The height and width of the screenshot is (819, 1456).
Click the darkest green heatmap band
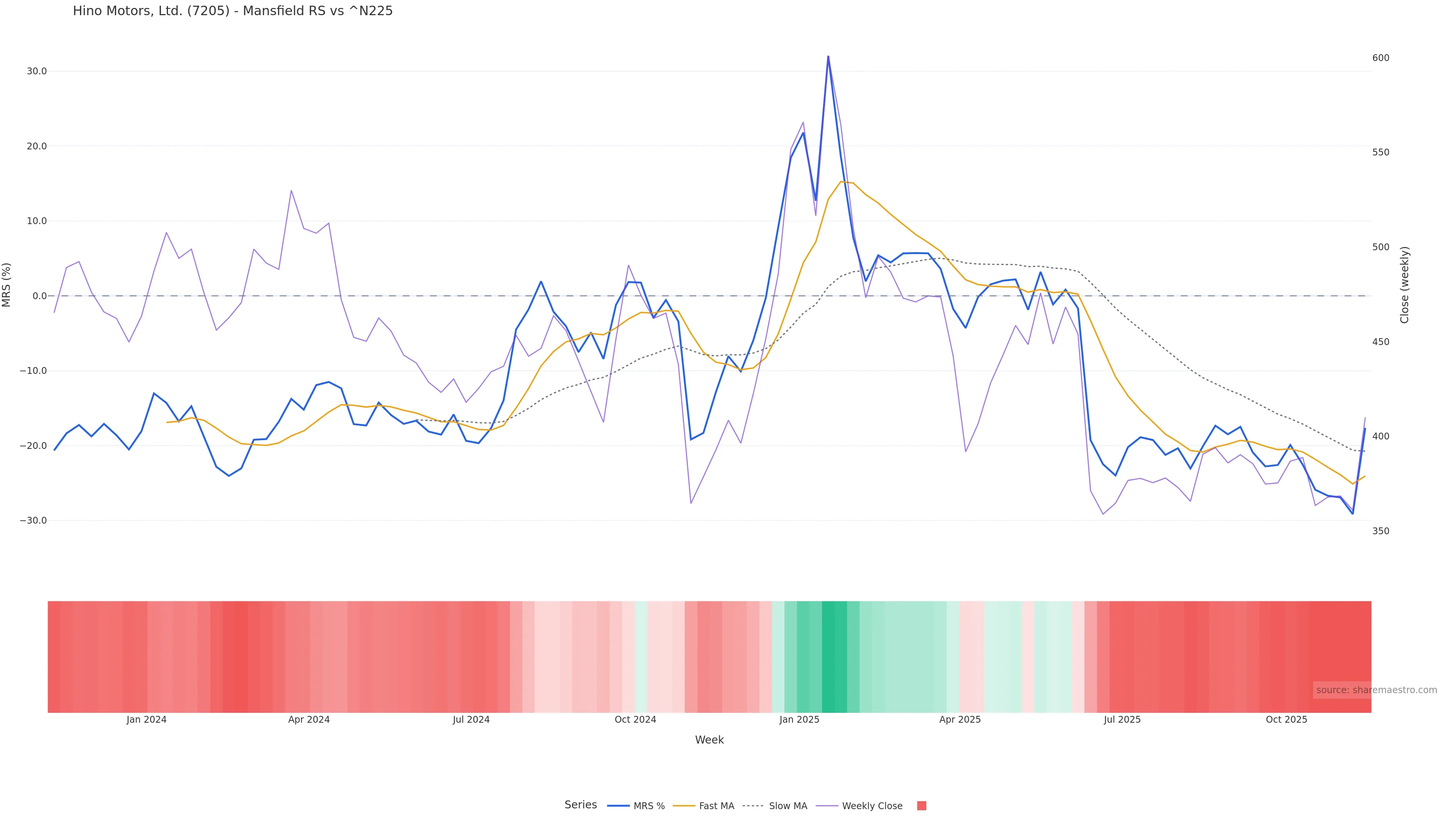828,656
